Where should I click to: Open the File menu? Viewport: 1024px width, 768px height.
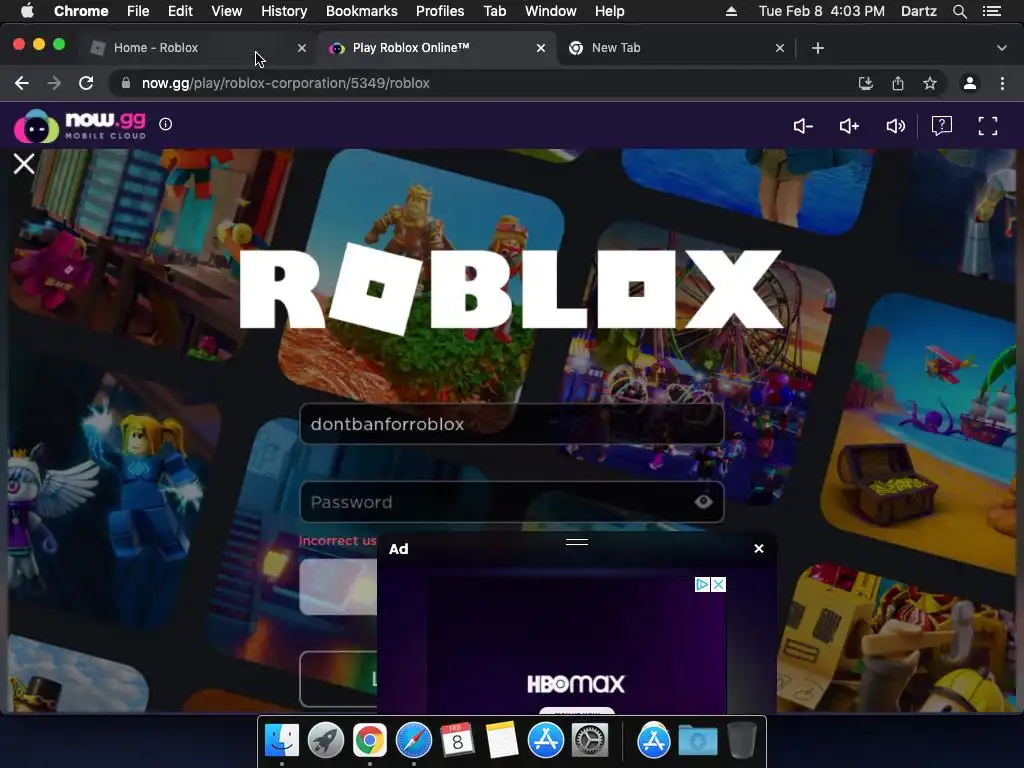[138, 11]
